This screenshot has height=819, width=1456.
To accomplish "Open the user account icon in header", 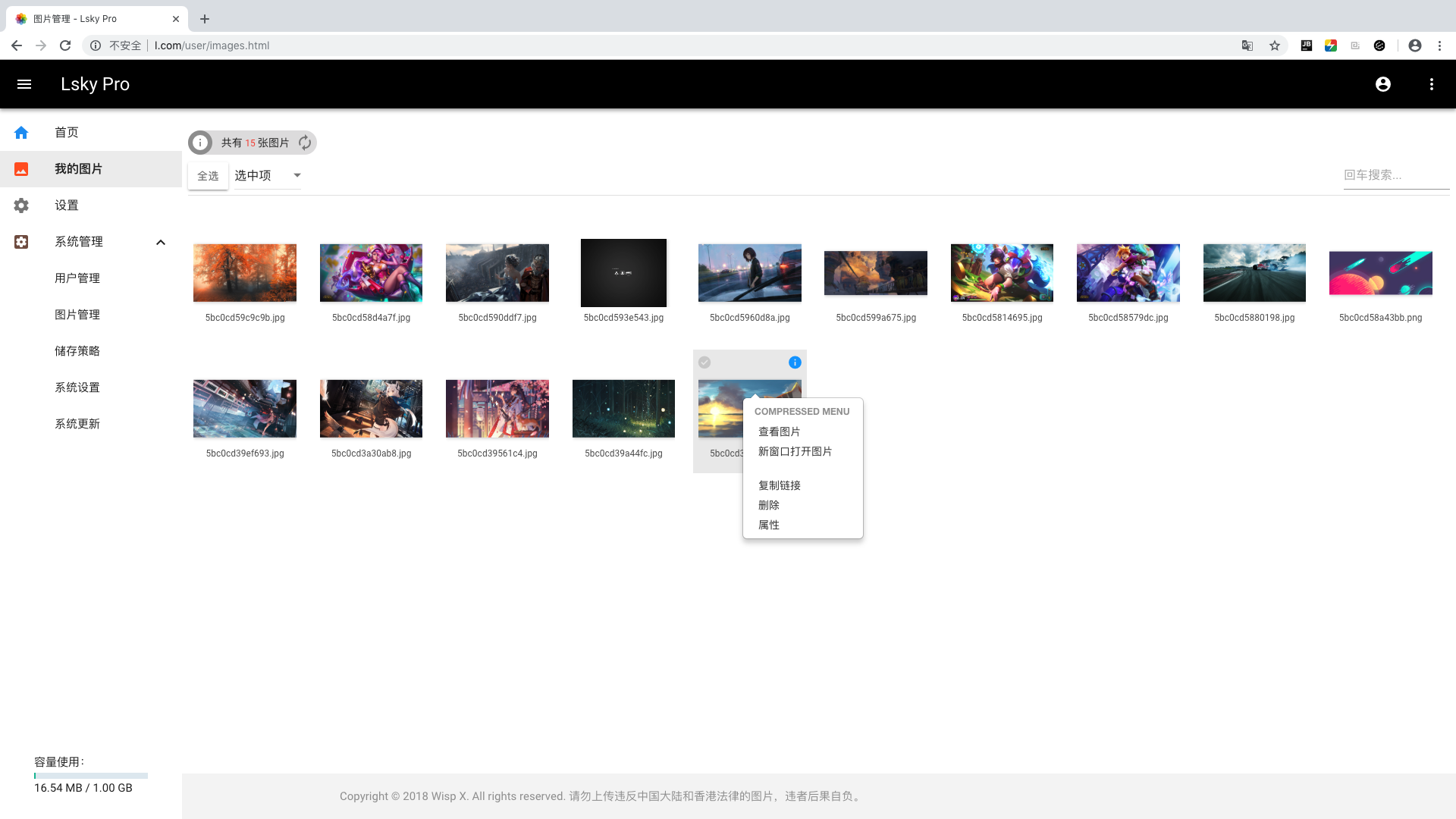I will click(1382, 84).
